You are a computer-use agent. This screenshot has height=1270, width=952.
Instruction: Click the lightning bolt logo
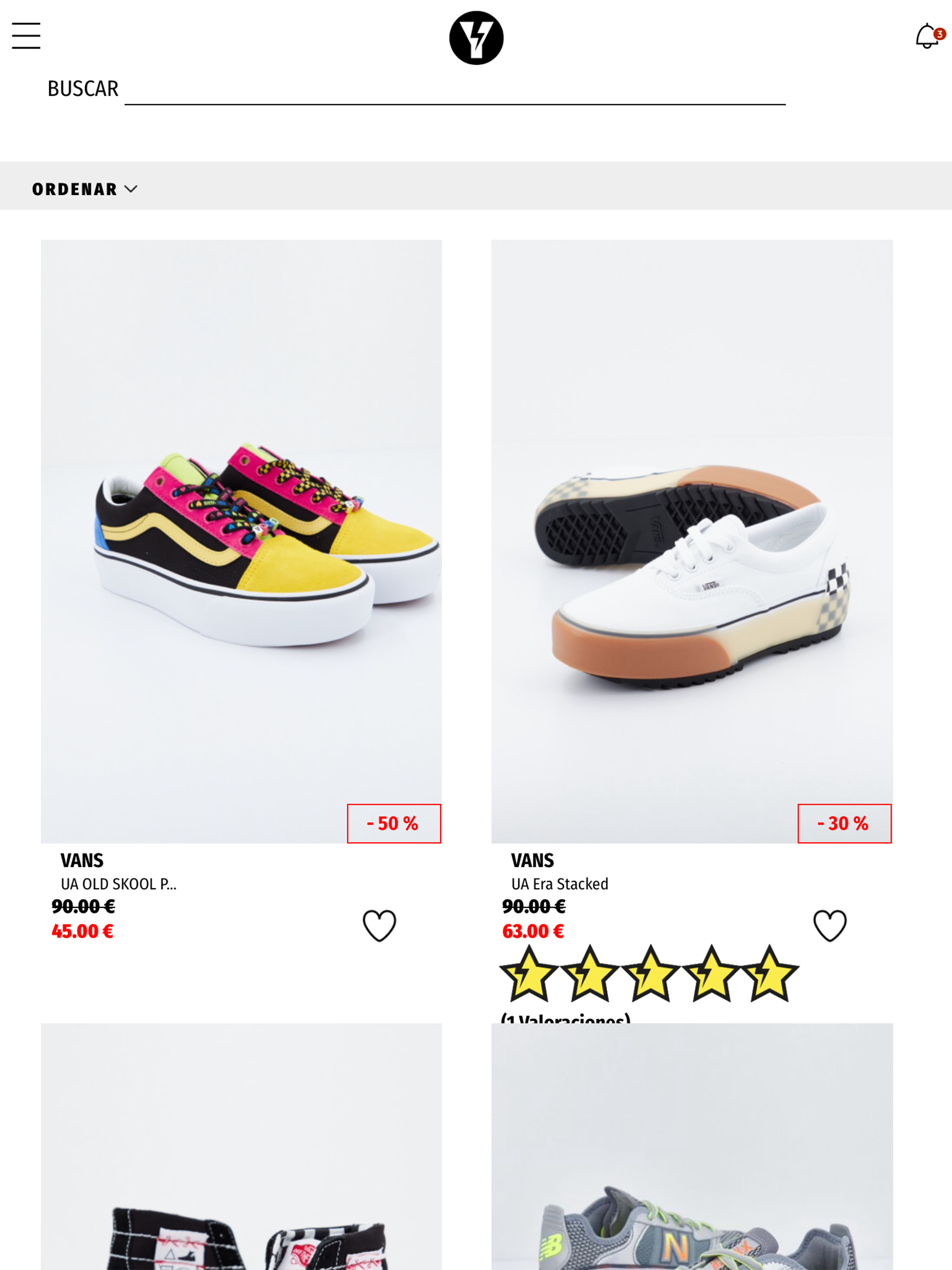tap(476, 38)
